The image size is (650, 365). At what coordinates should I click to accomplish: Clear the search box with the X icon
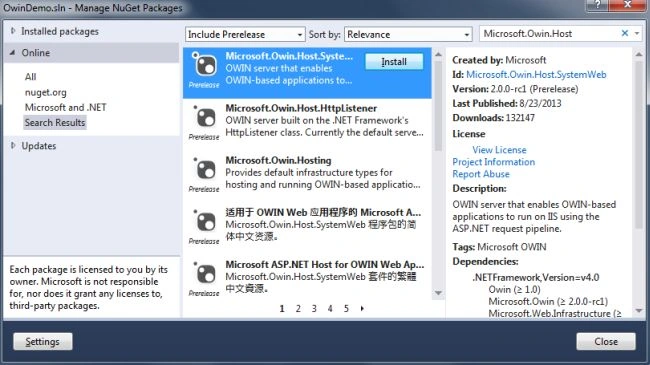pos(625,33)
